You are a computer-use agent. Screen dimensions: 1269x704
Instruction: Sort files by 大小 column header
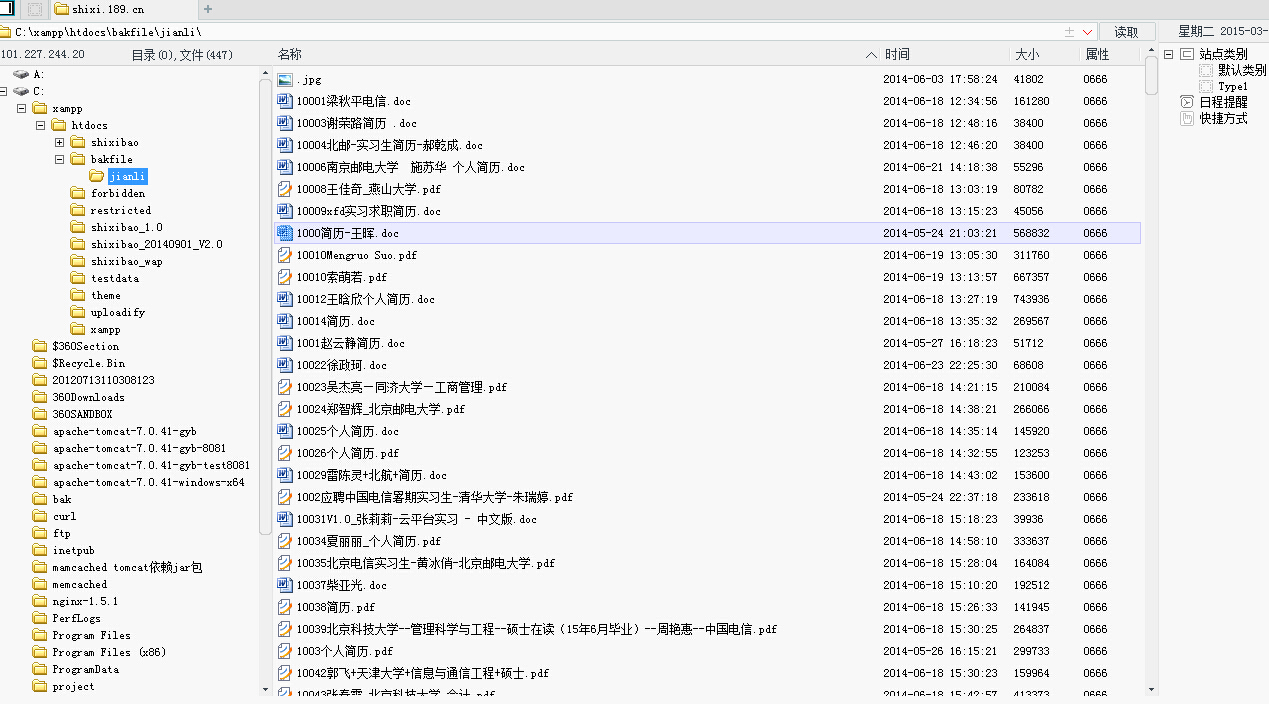(x=1027, y=54)
